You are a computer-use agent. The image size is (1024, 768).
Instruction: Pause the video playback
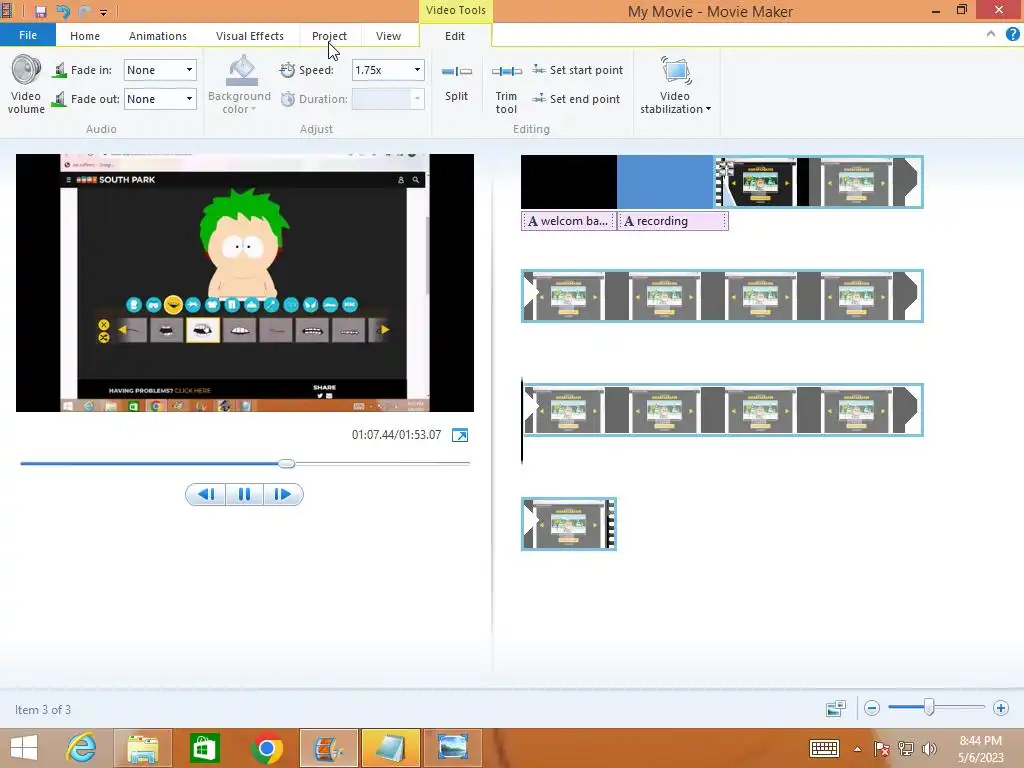(x=244, y=494)
